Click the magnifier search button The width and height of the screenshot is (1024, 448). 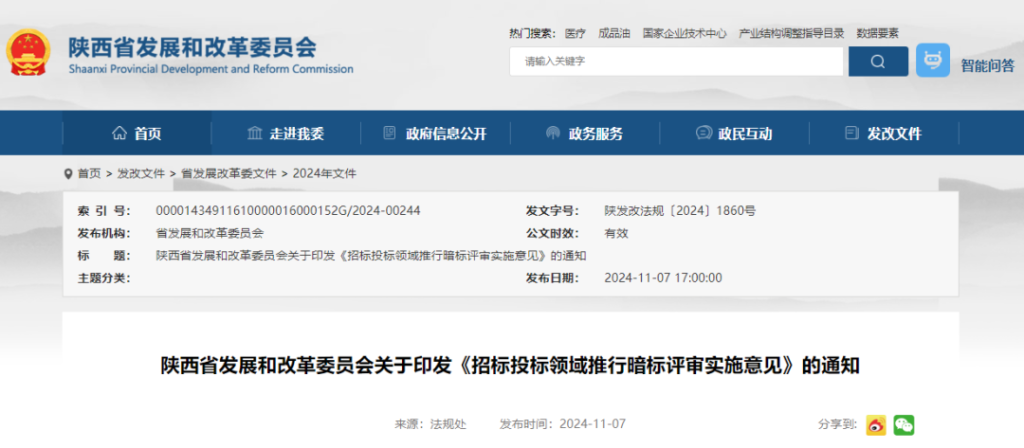point(878,61)
